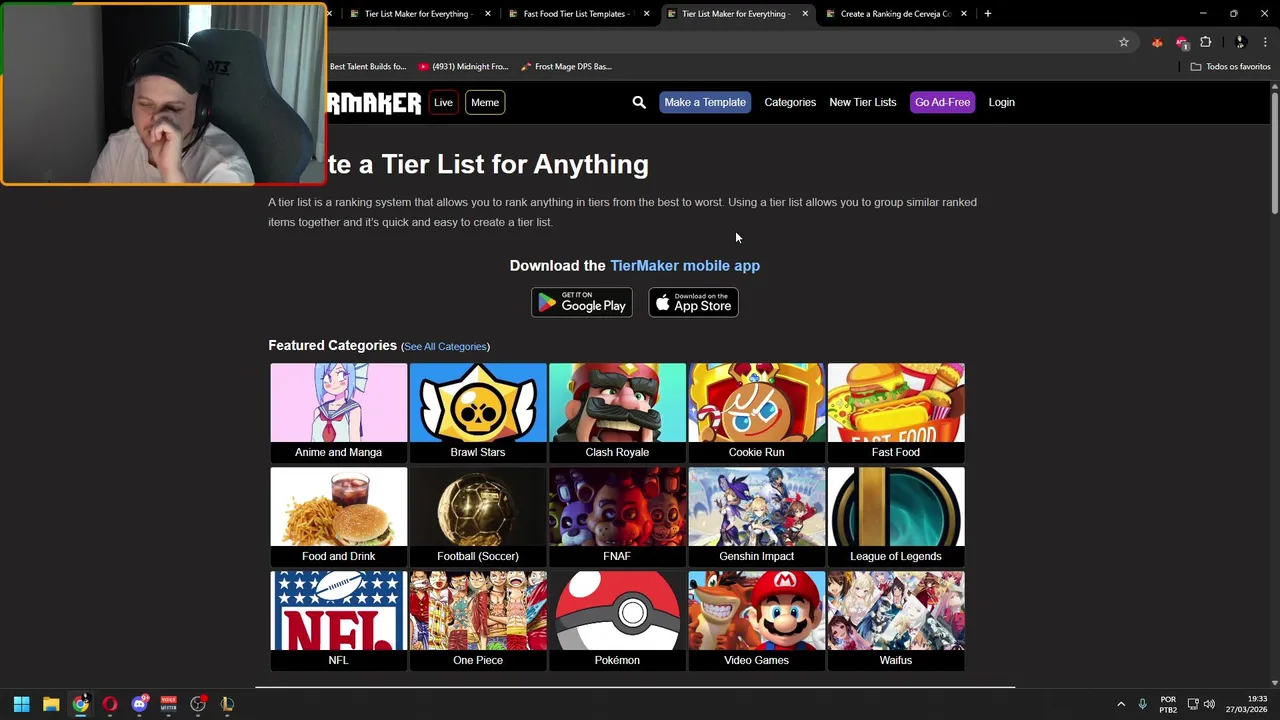Image resolution: width=1280 pixels, height=720 pixels.
Task: Open the Video Games category
Action: coord(756,620)
